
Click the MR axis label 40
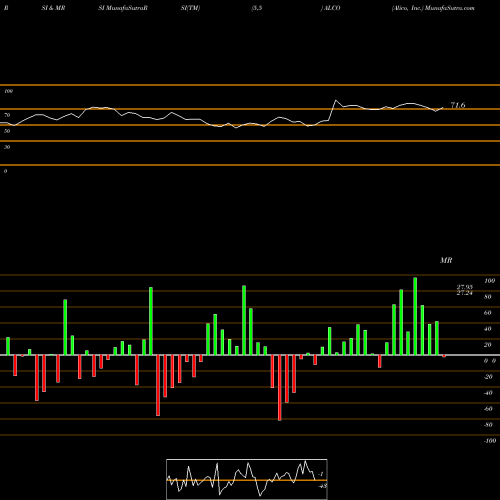coord(488,329)
